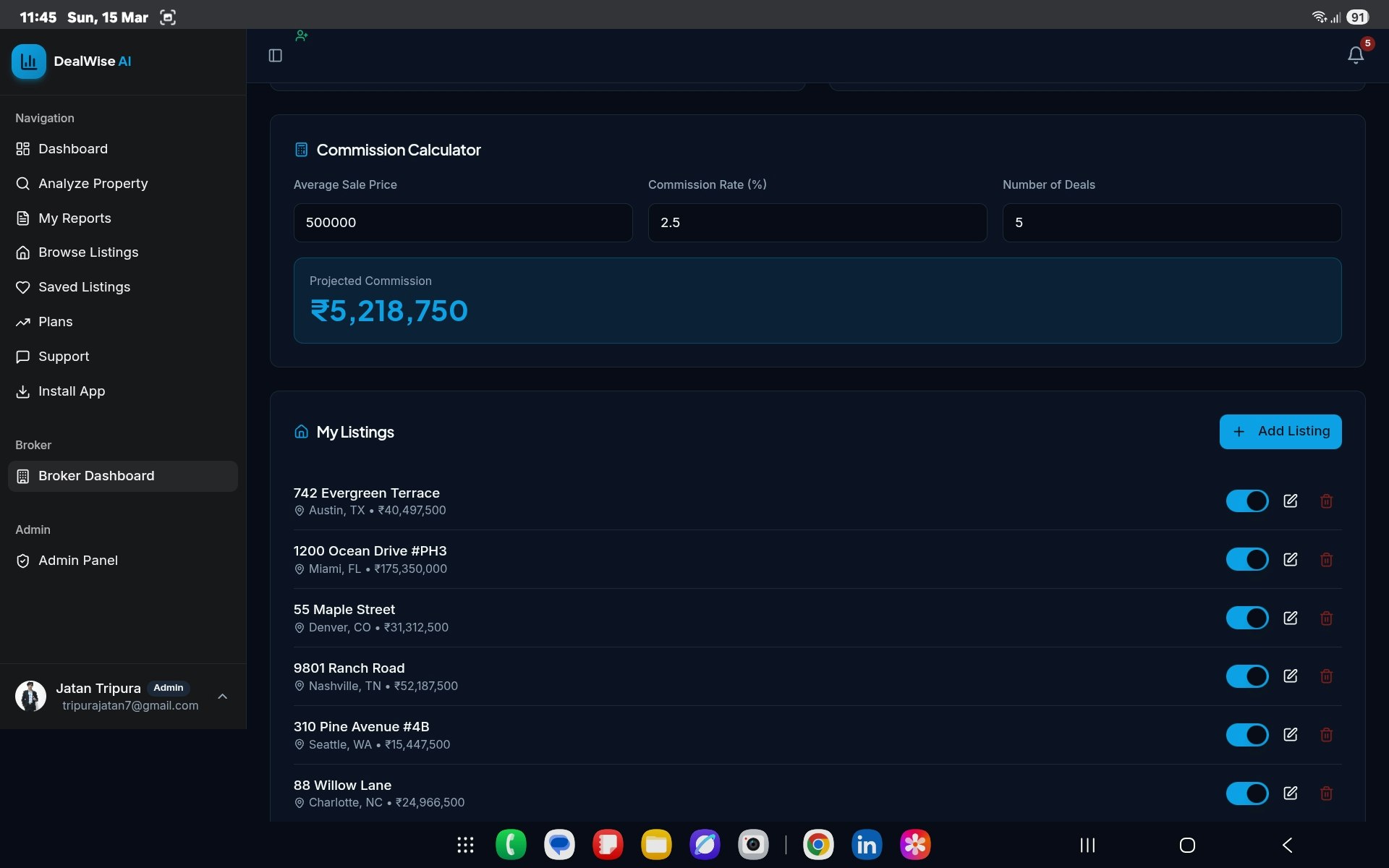Collapse the sidebar with the panel icon
The image size is (1389, 868).
(x=275, y=55)
